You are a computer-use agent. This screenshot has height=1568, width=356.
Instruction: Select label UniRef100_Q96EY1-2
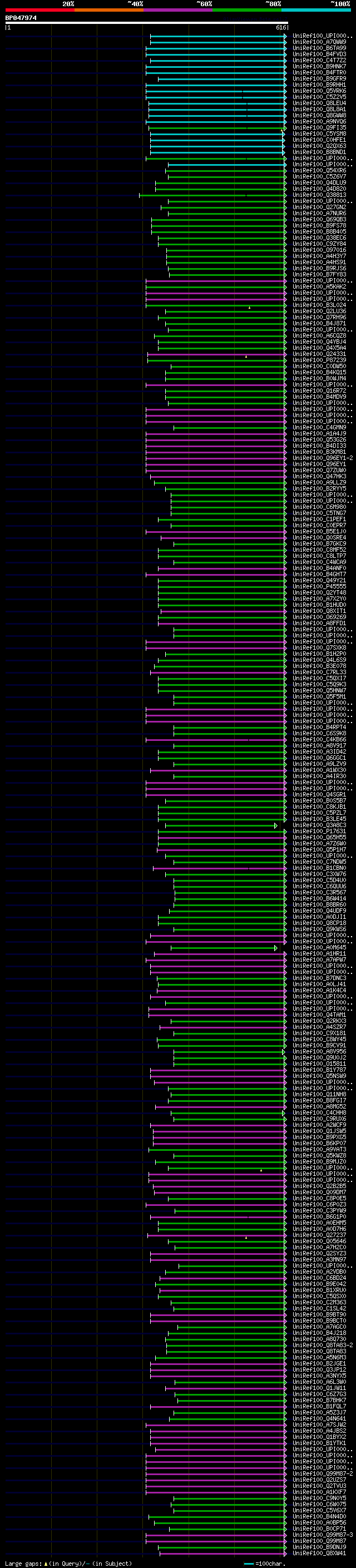tap(322, 458)
